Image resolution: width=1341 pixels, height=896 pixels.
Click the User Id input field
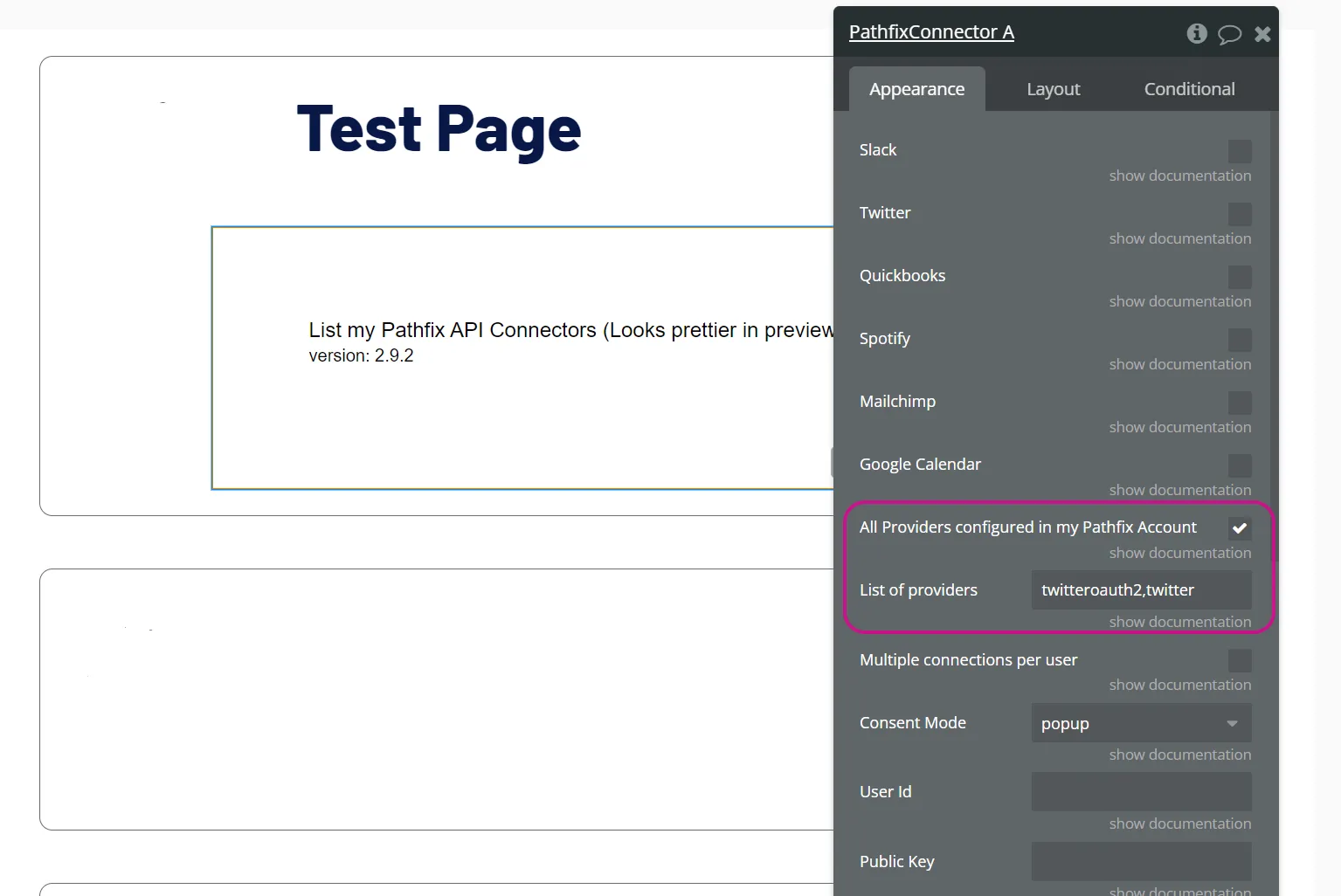pos(1141,792)
